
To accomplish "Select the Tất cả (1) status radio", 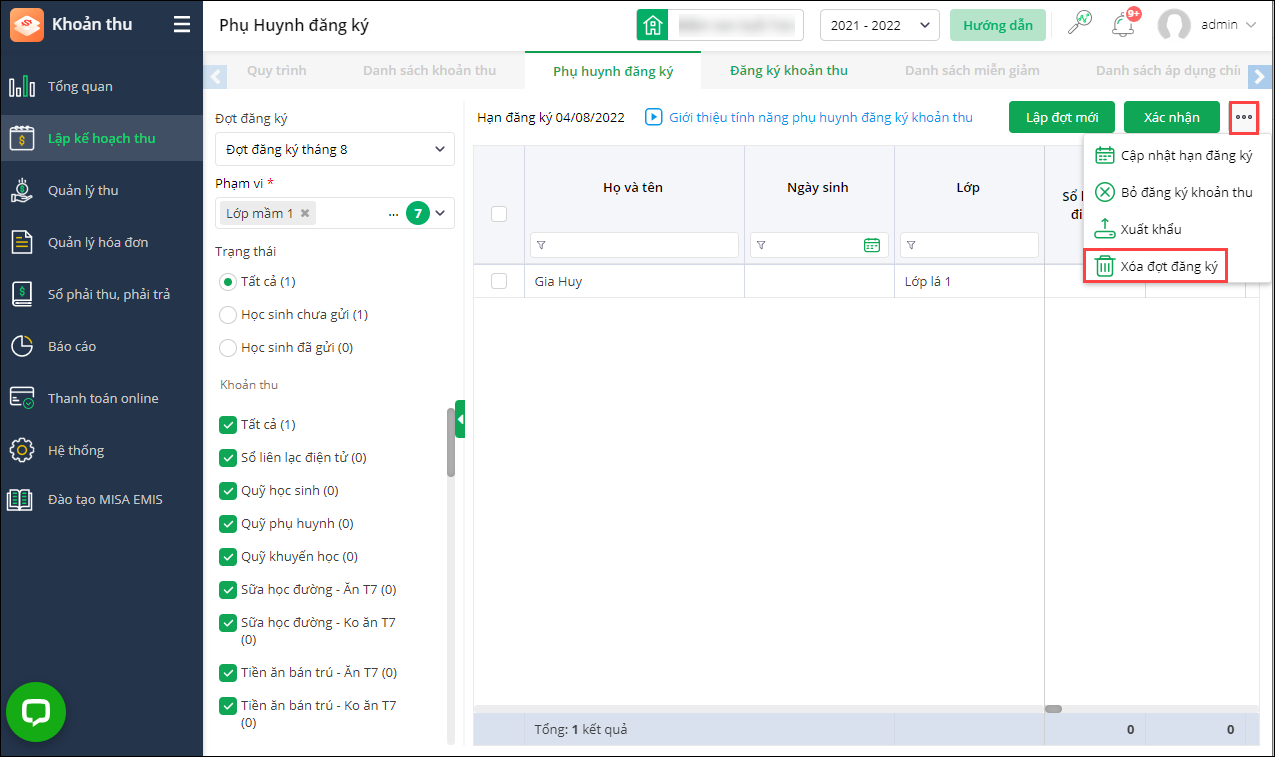I will (227, 282).
